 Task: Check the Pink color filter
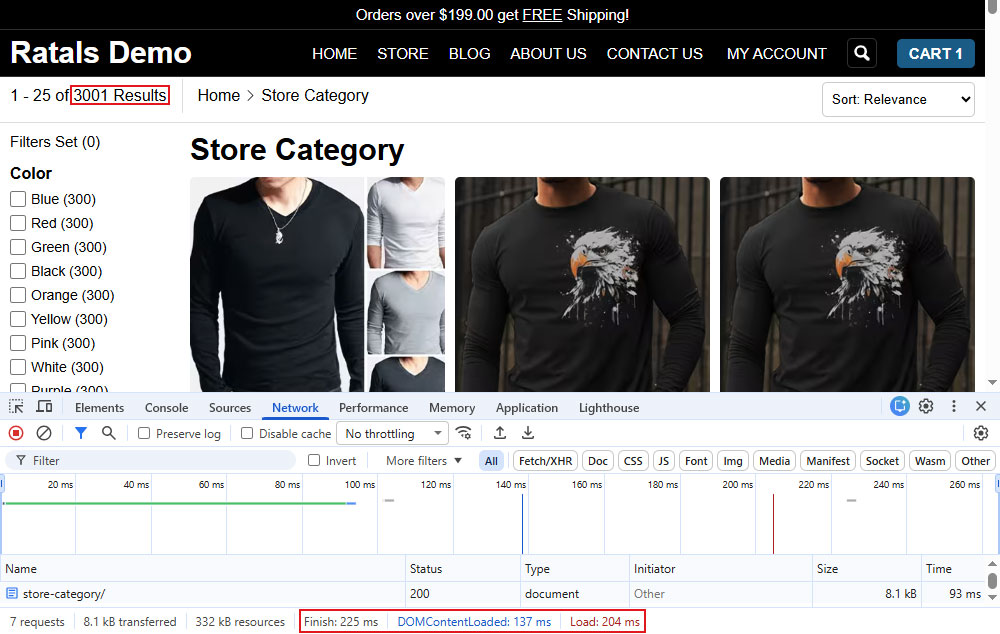coord(18,343)
